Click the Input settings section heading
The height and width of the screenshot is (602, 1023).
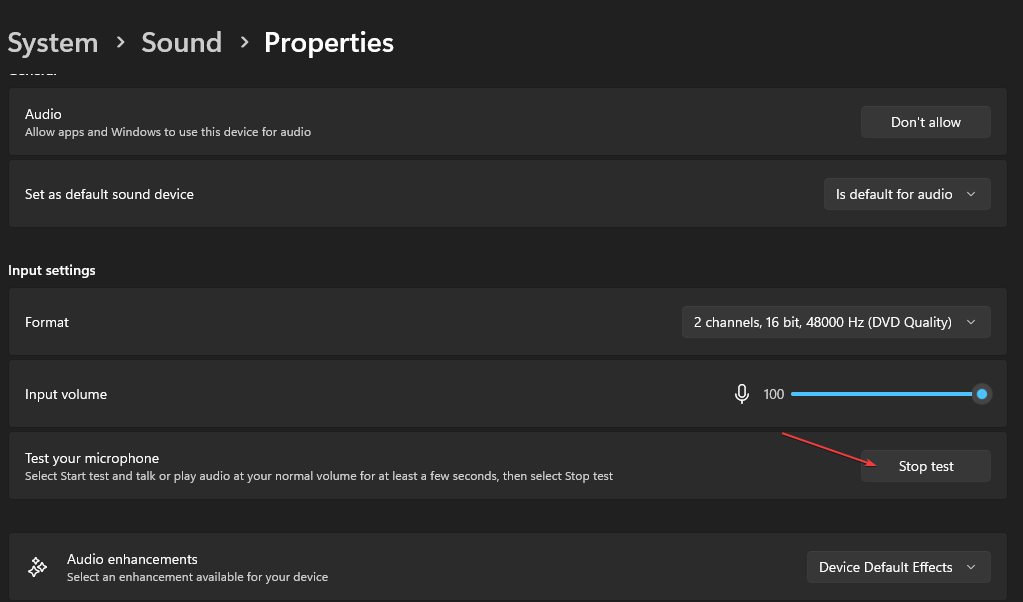pos(52,270)
